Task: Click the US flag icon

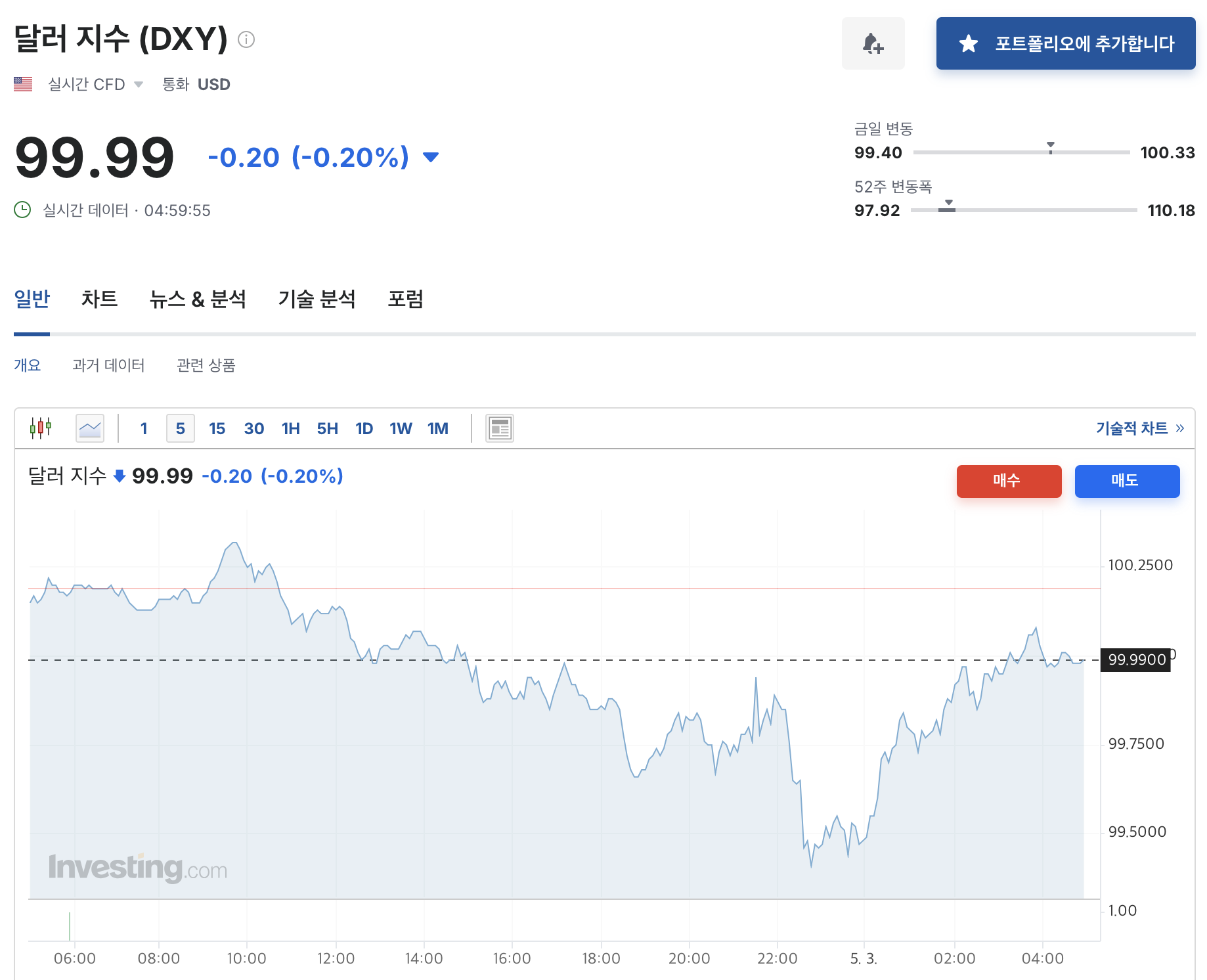Action: click(x=23, y=84)
